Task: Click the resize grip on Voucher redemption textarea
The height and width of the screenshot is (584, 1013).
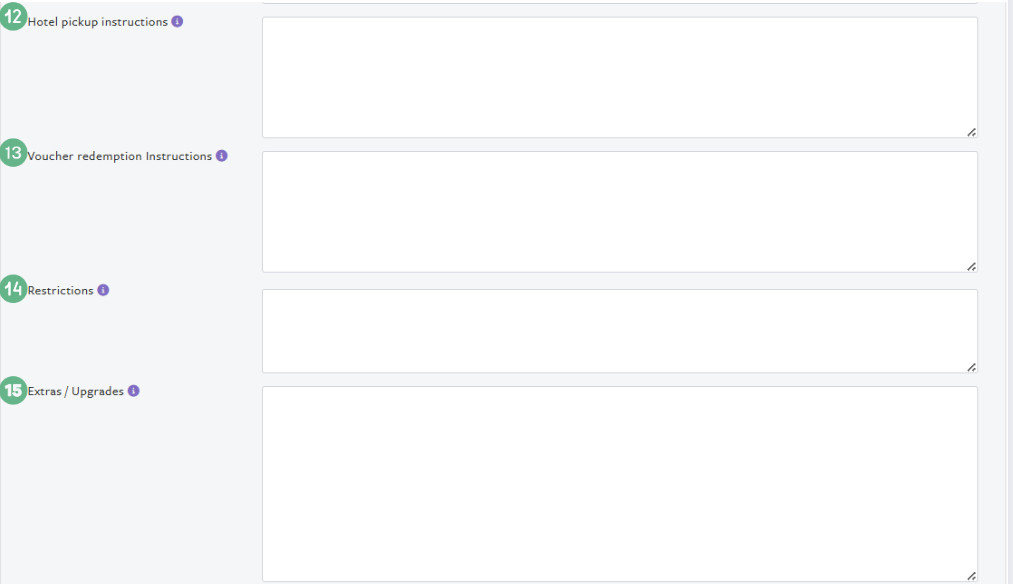Action: tap(972, 267)
